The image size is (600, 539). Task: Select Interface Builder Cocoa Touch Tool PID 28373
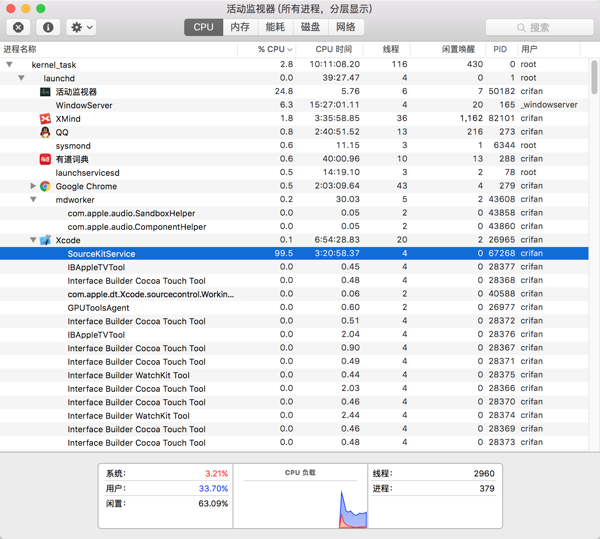[294, 442]
